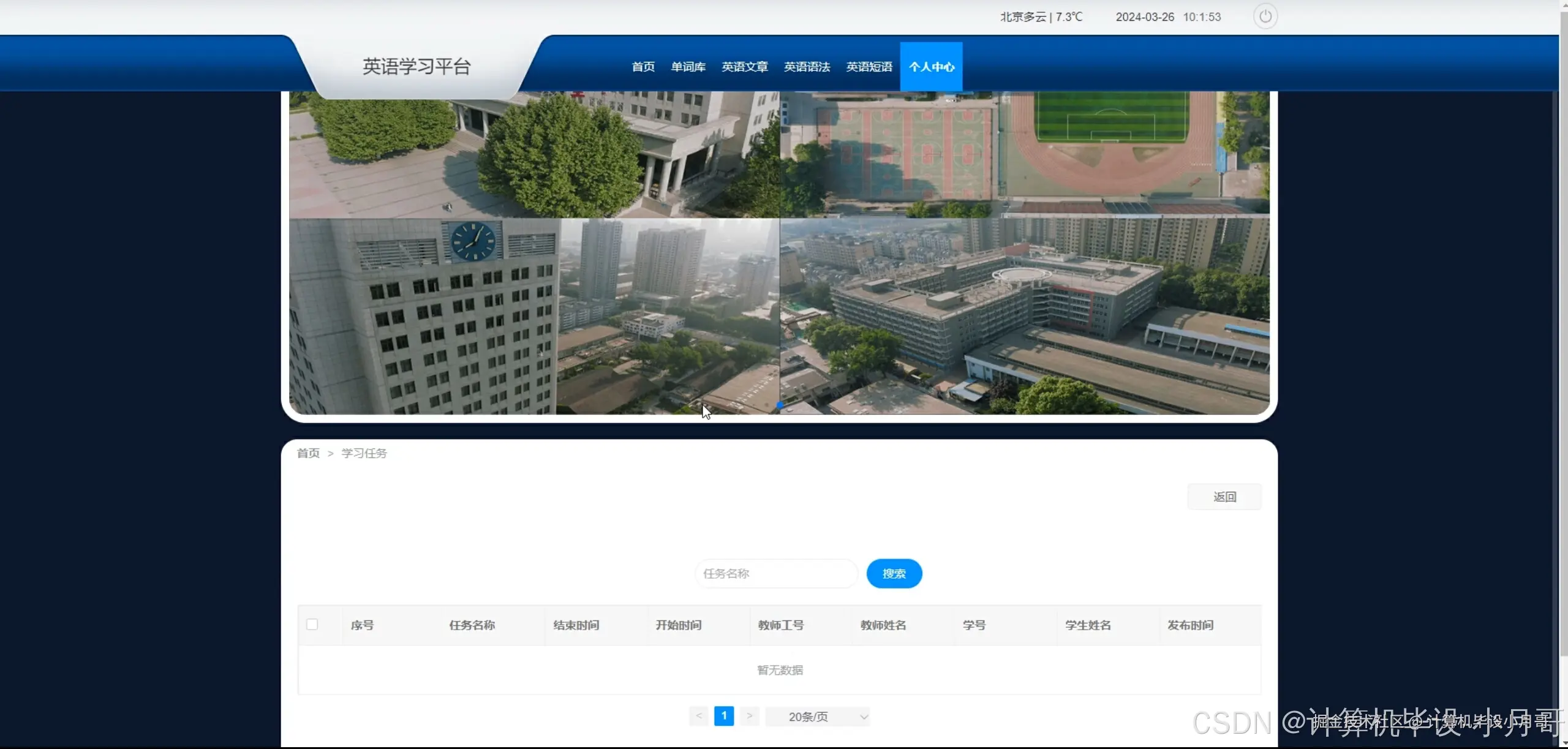Open the 英语文章 menu item

(744, 67)
